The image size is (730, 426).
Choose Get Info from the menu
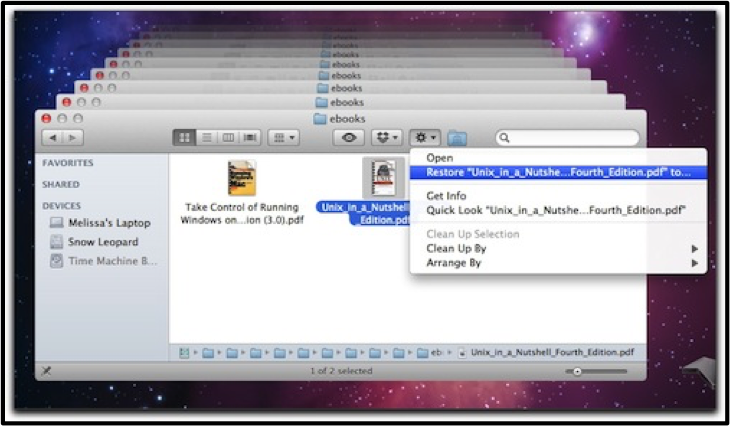click(x=558, y=196)
